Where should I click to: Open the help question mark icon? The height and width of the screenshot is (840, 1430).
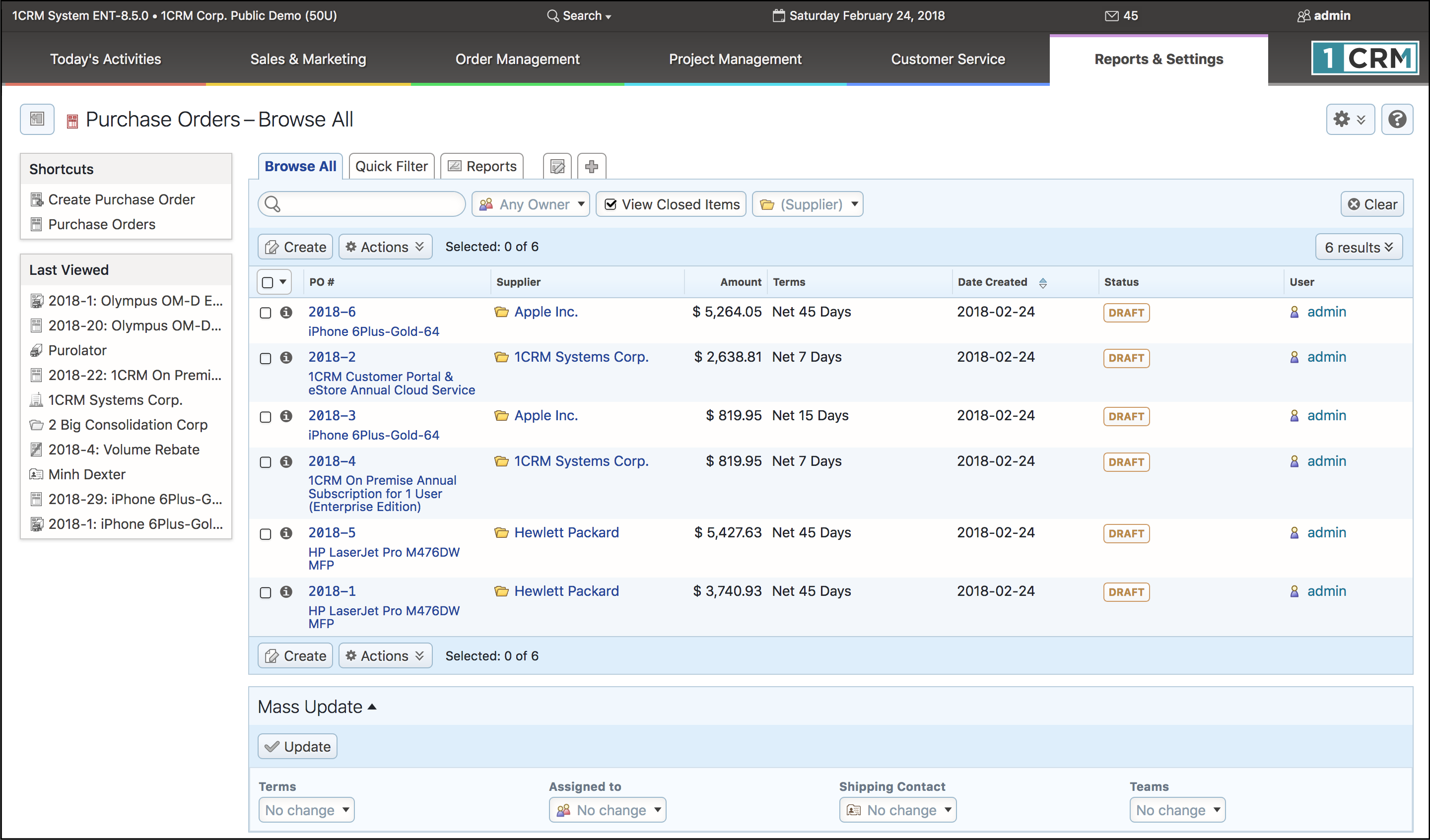(1397, 119)
